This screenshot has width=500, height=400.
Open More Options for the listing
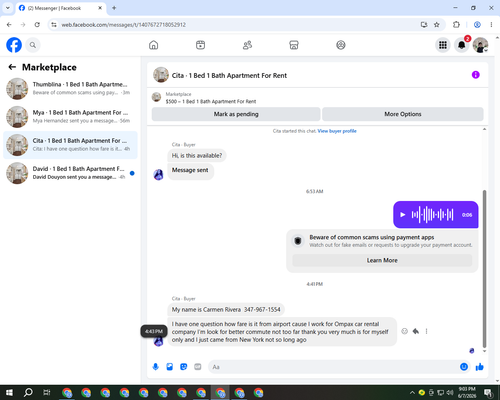click(x=403, y=114)
